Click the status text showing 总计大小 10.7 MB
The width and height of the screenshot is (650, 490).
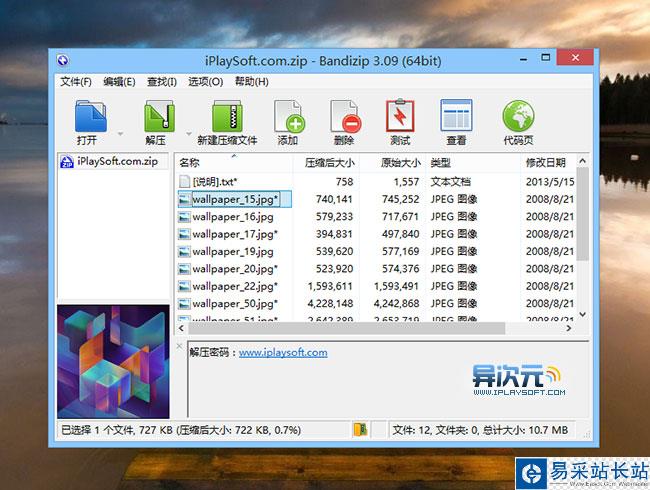tap(526, 430)
